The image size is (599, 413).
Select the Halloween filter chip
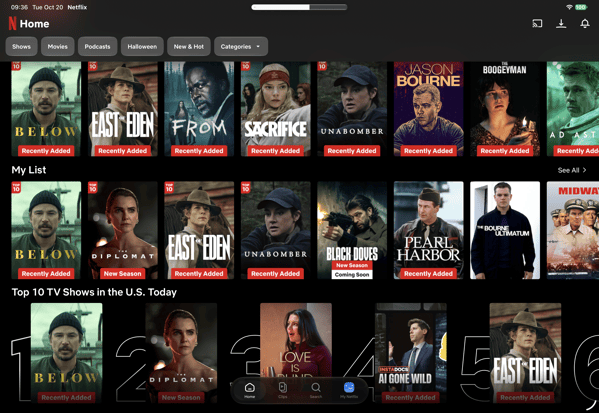142,47
